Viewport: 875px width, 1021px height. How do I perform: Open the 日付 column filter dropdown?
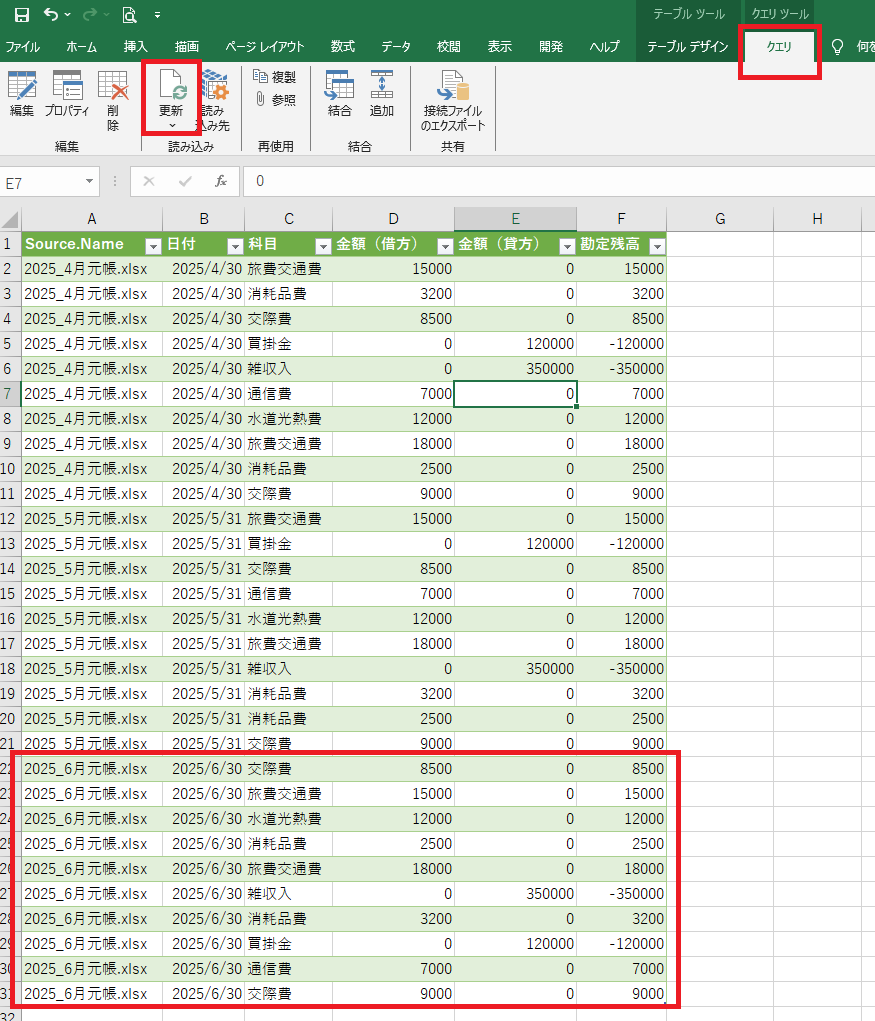pyautogui.click(x=234, y=245)
